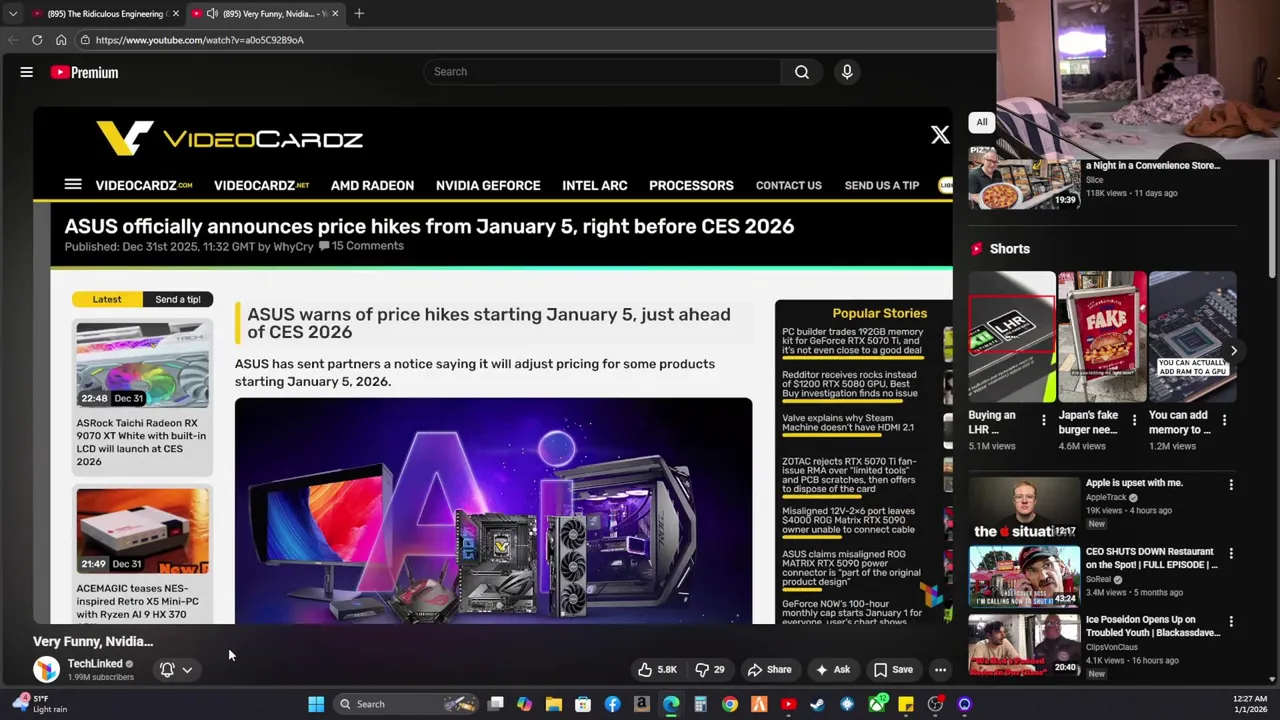Open the Windows Start button
Screen dimensions: 1280x720
(316, 704)
